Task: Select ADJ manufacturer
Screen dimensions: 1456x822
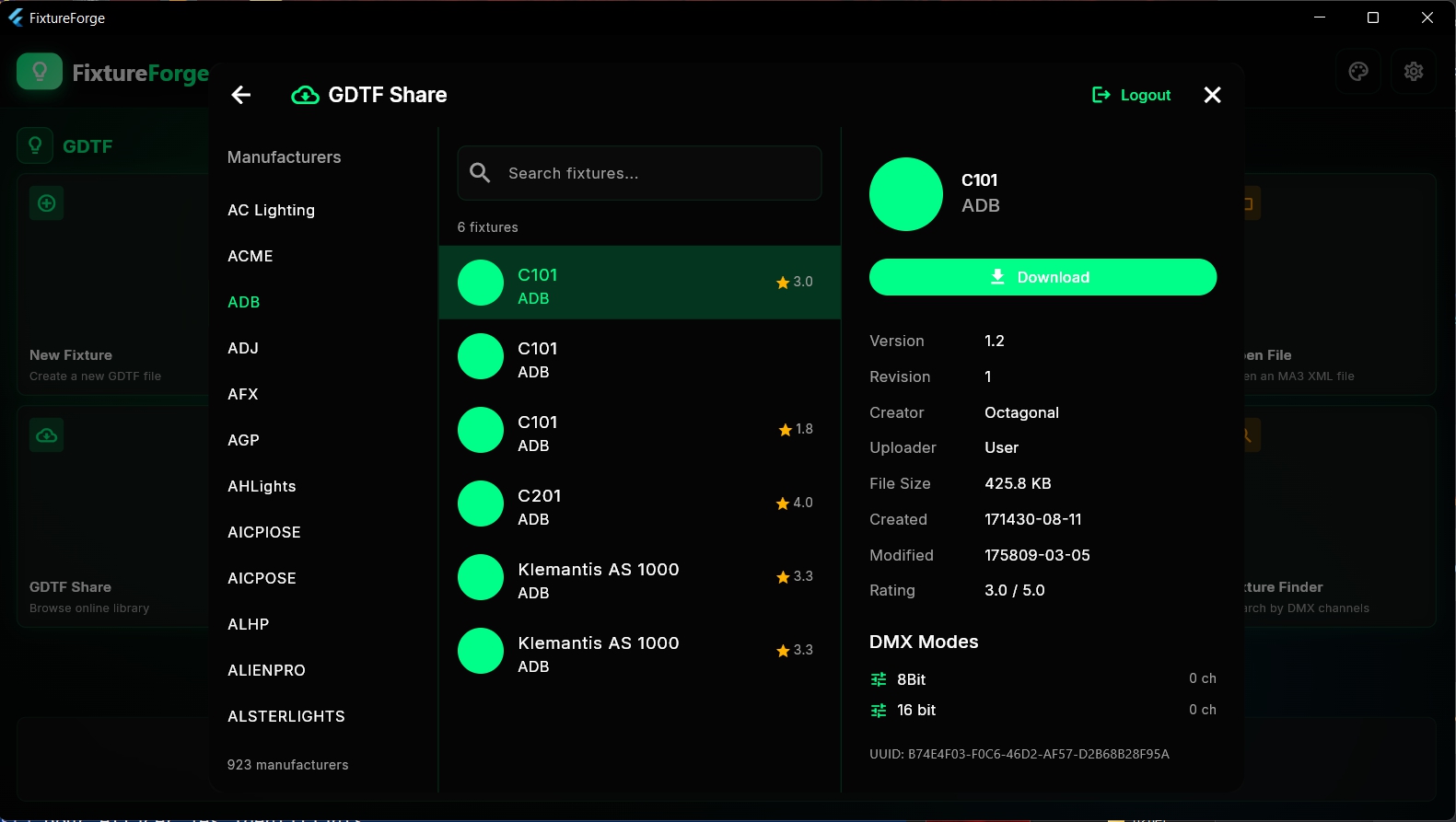Action: point(243,348)
